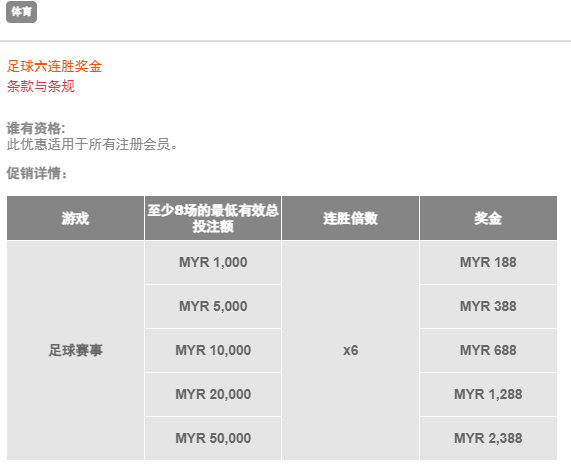Click the 奖金 column header
The image size is (571, 469).
click(488, 218)
